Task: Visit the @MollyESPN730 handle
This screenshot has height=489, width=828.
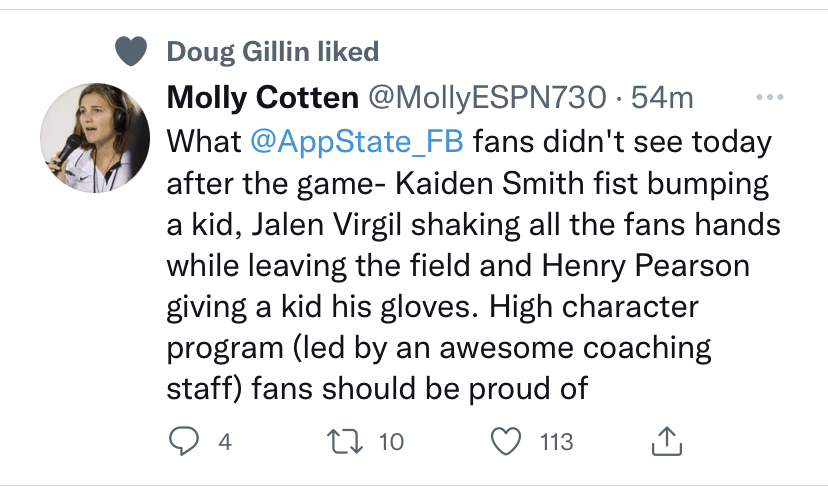Action: [x=488, y=98]
